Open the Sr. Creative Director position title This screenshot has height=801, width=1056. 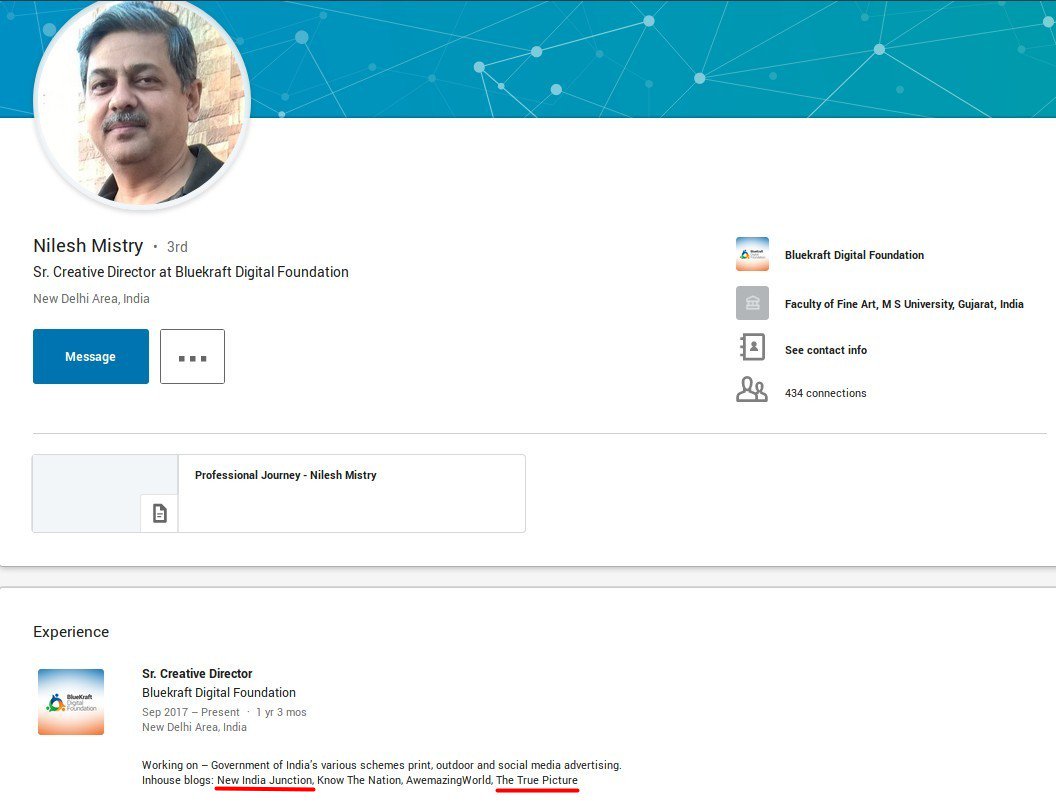(x=197, y=674)
